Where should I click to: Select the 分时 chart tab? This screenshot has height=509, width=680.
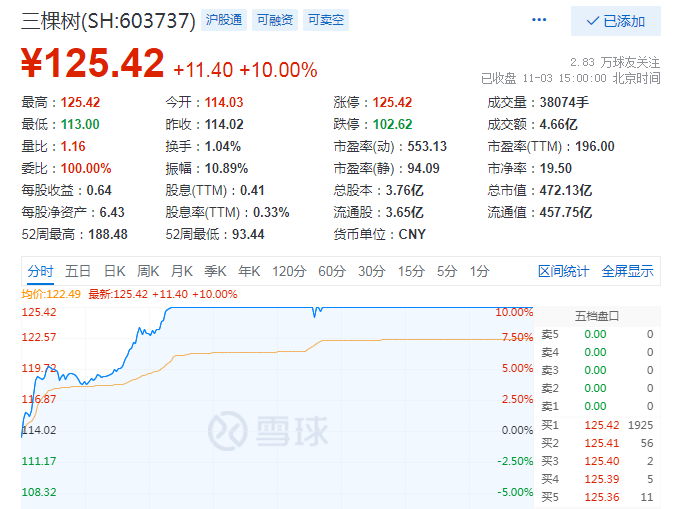40,271
